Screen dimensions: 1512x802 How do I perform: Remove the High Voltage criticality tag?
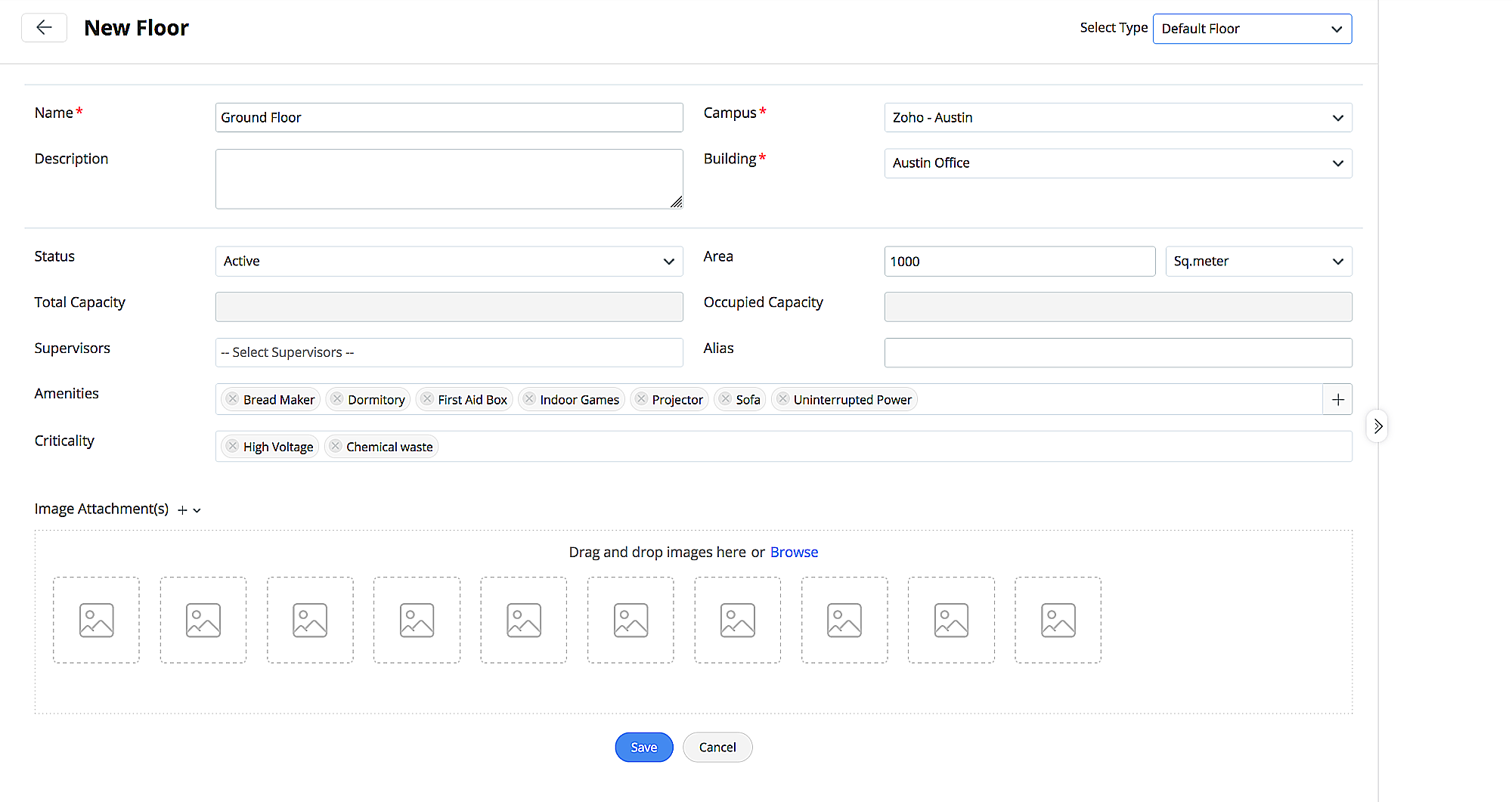coord(233,447)
